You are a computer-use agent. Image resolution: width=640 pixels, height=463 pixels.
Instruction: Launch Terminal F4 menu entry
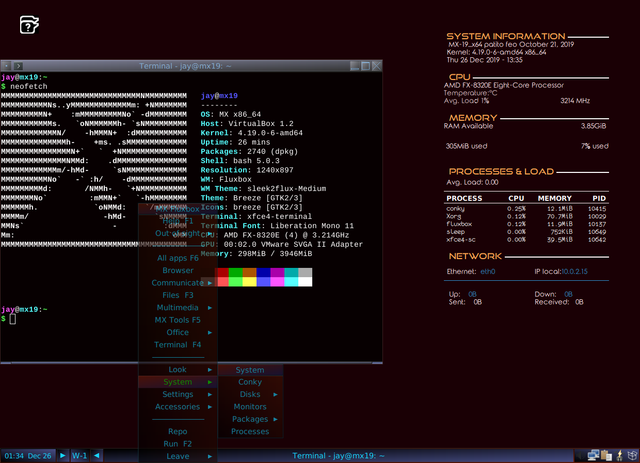178,345
